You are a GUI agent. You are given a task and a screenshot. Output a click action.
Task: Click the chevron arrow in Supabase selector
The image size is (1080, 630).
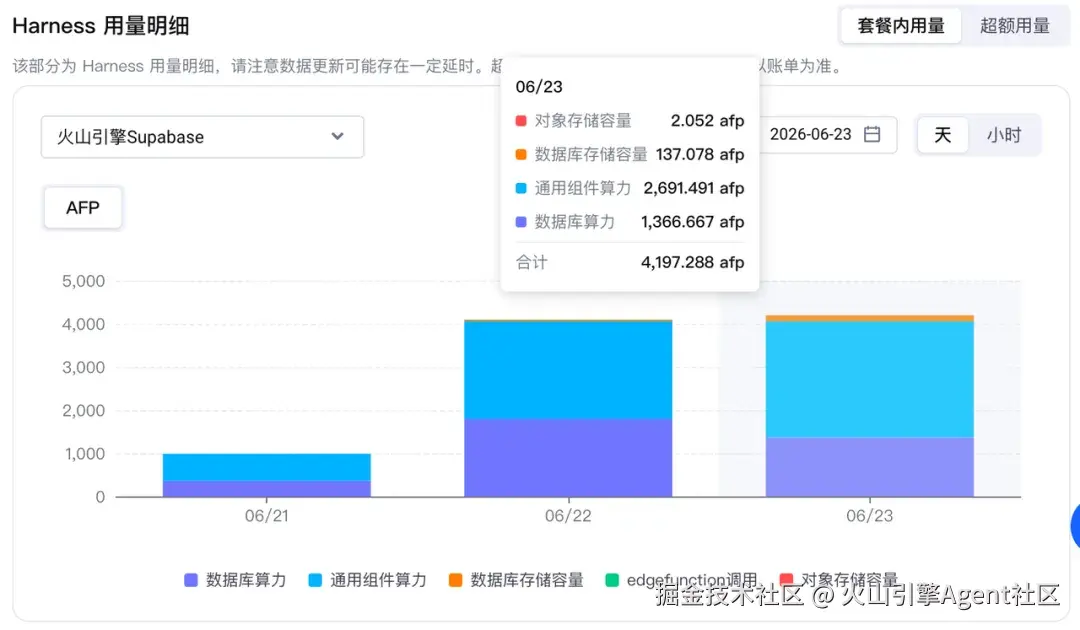click(x=338, y=136)
